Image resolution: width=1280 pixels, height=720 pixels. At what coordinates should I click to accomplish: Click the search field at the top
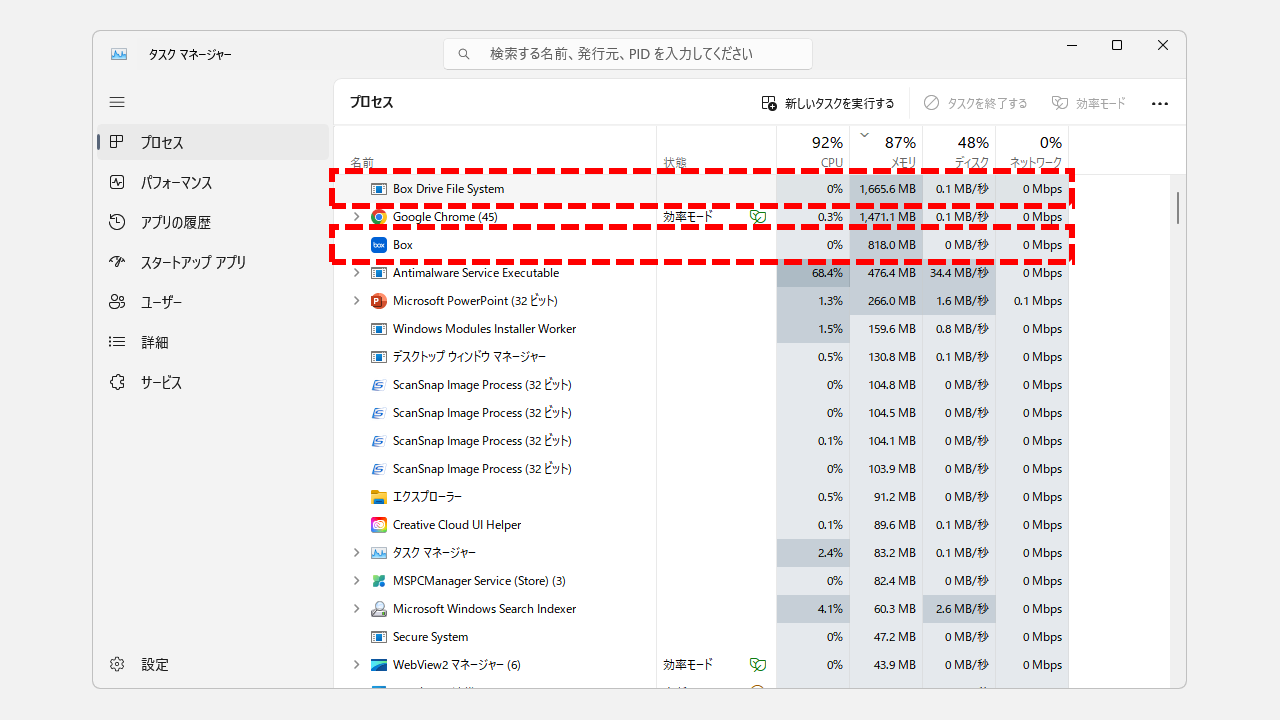628,53
